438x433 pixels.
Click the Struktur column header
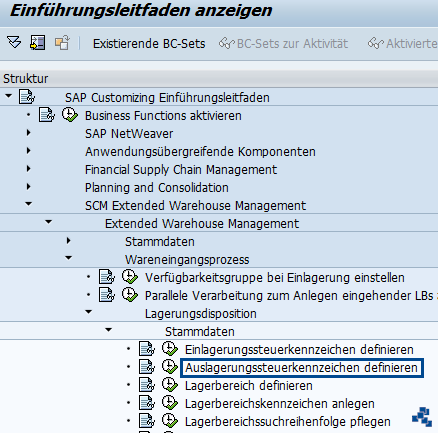(219, 79)
